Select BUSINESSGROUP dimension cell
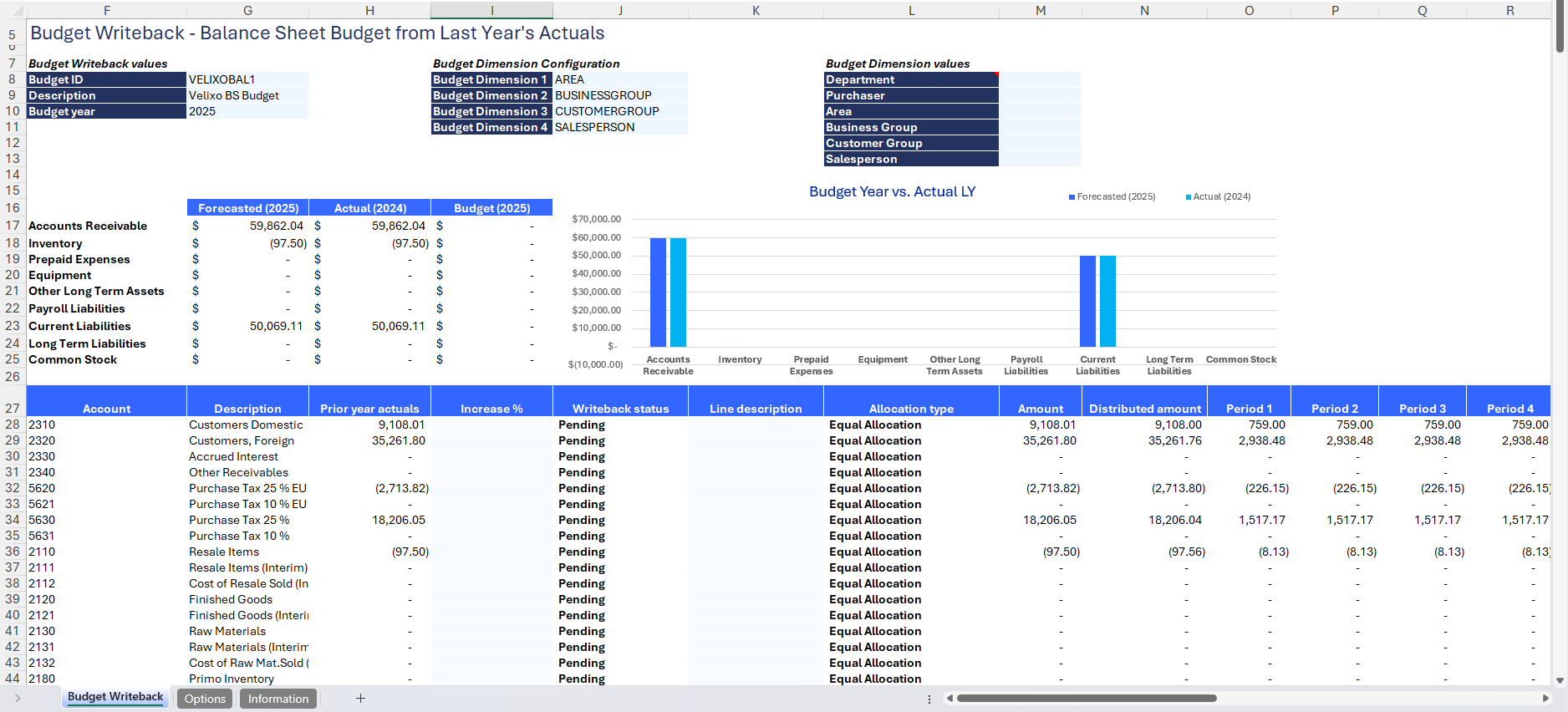The image size is (1568, 712). tap(620, 95)
